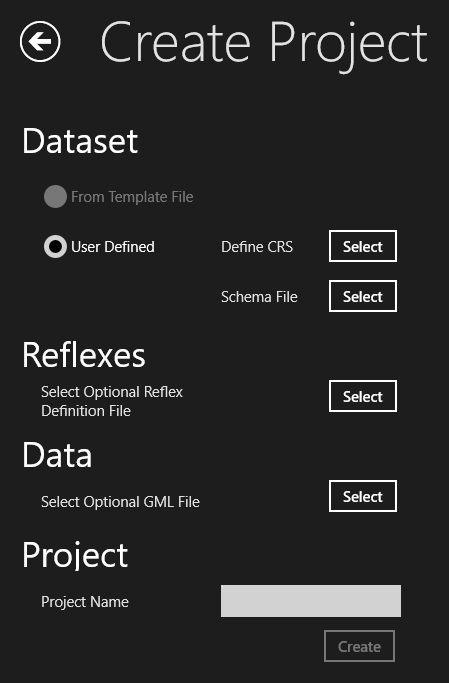Viewport: 449px width, 683px height.
Task: Click the Define CRS label
Action: (x=257, y=247)
